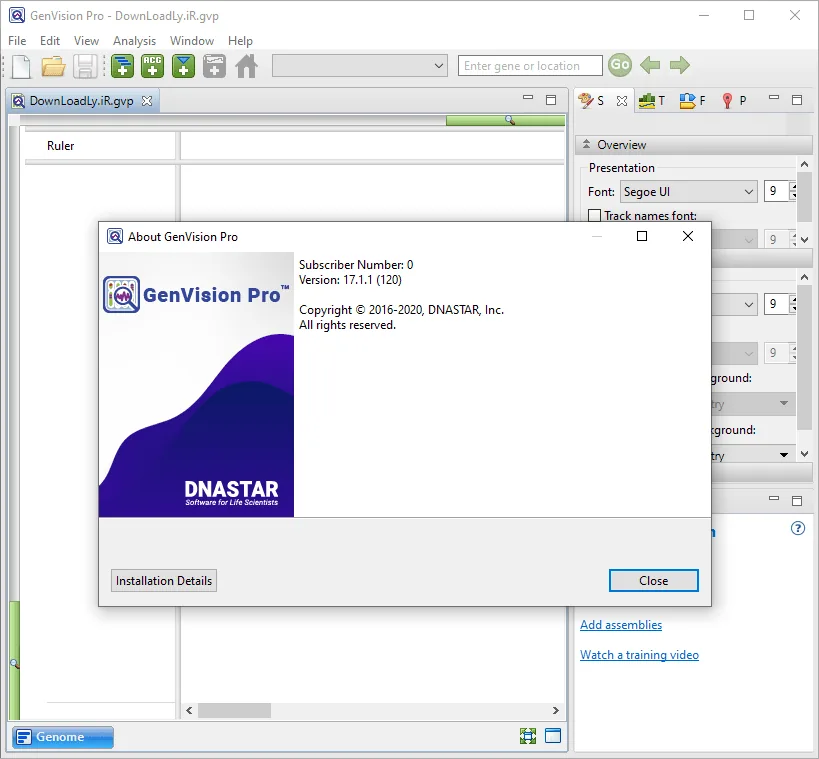Click the Enter gene or location field
The image size is (819, 759).
click(x=530, y=66)
